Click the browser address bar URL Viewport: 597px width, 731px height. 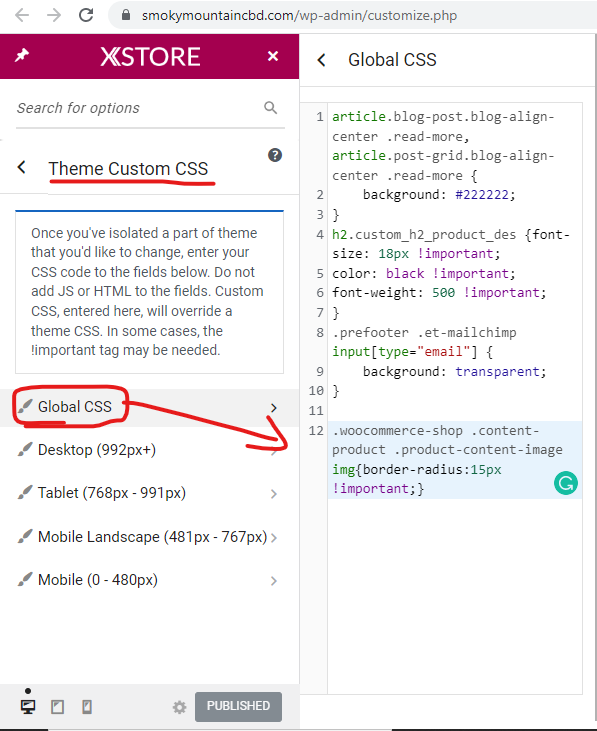pyautogui.click(x=299, y=15)
